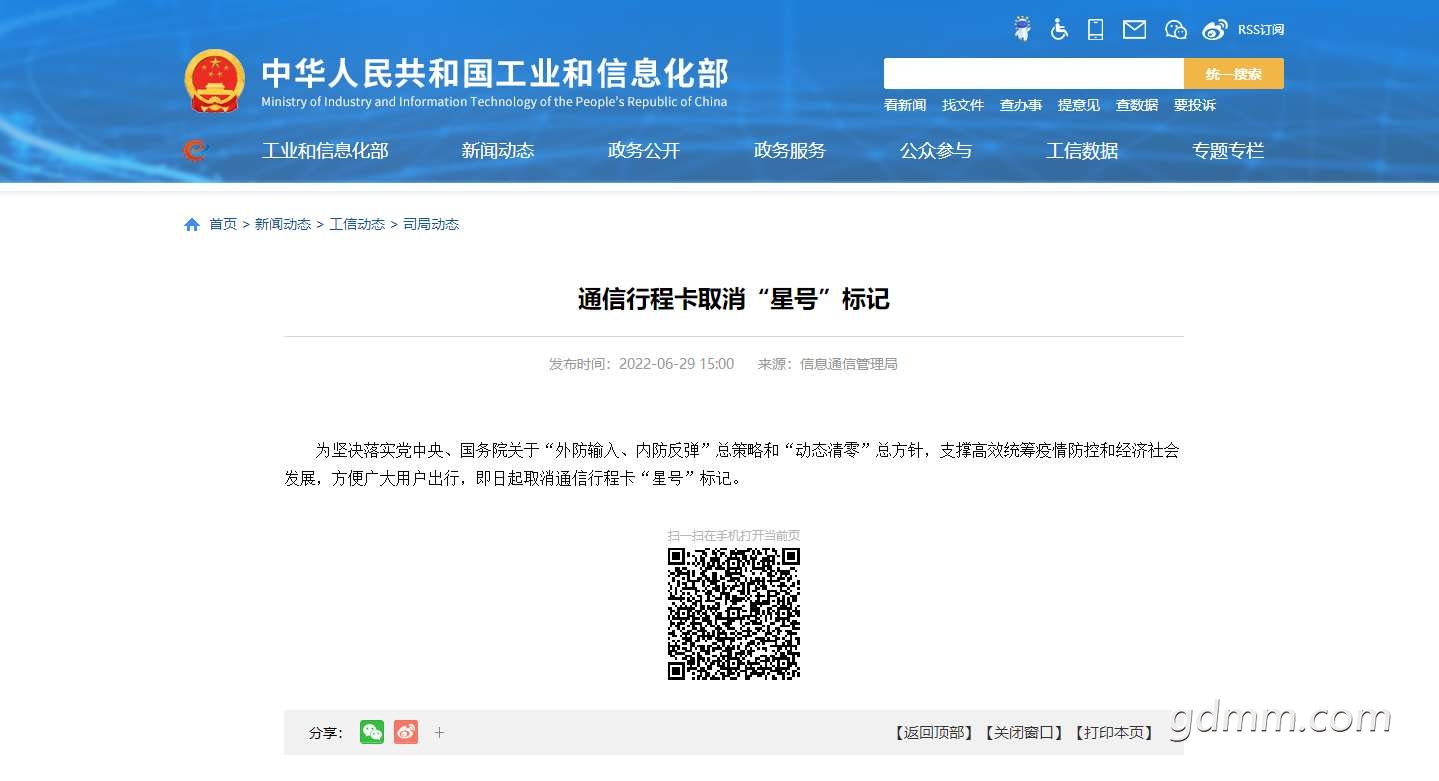The width and height of the screenshot is (1439, 781).
Task: Click the publish time 2022-06-29 15:00
Action: (676, 364)
